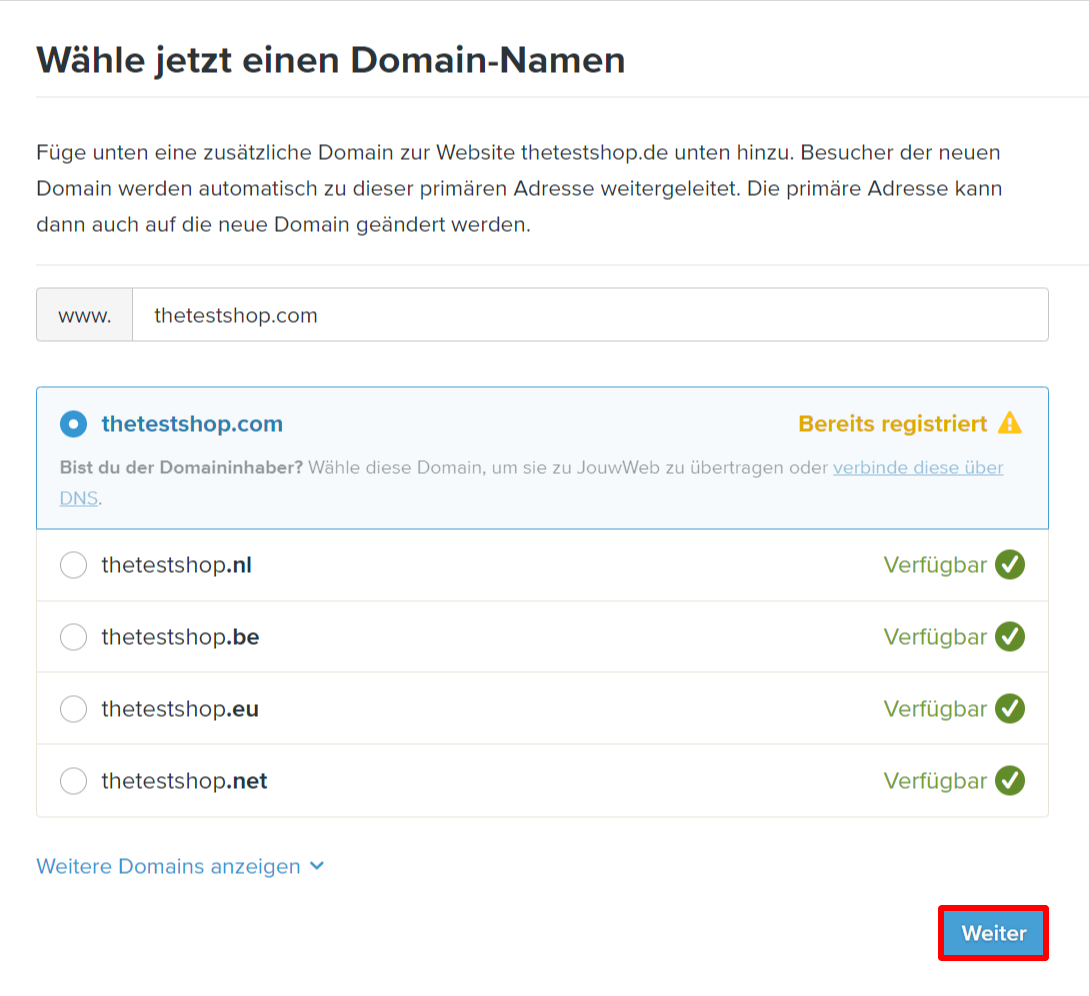Open the 'verbinde diese über DNS' link
1089x996 pixels.
click(x=917, y=468)
